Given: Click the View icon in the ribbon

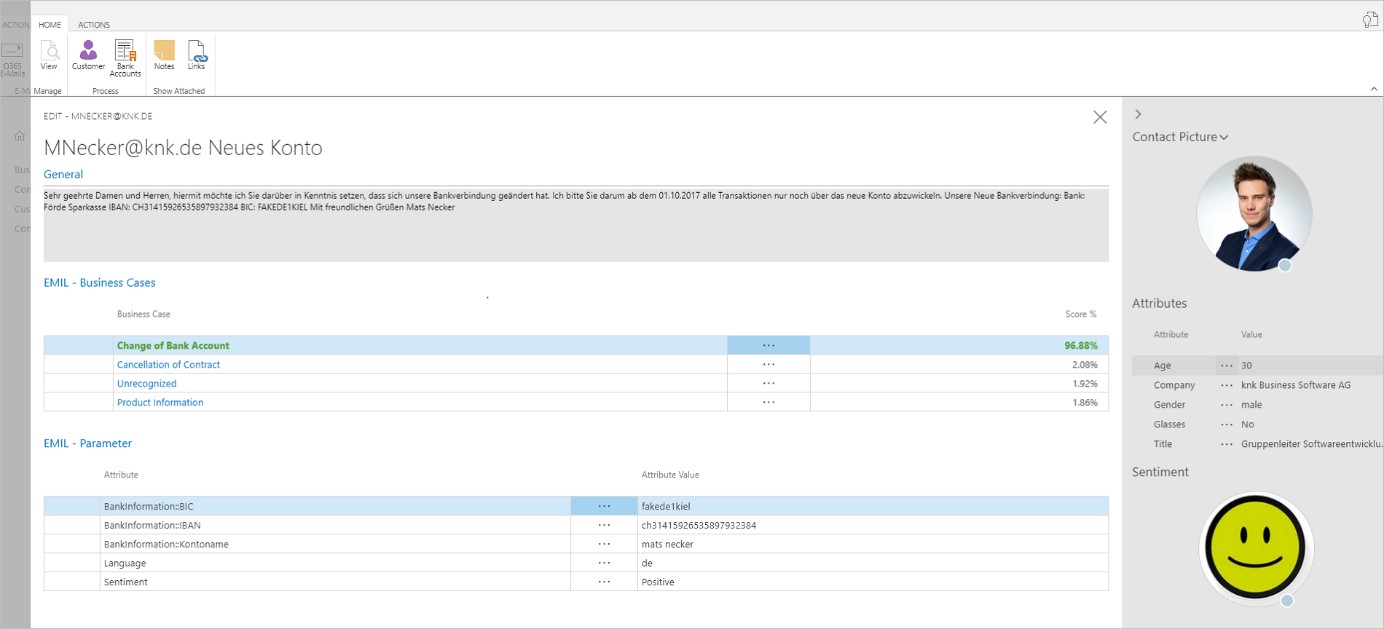Looking at the screenshot, I should pyautogui.click(x=49, y=53).
